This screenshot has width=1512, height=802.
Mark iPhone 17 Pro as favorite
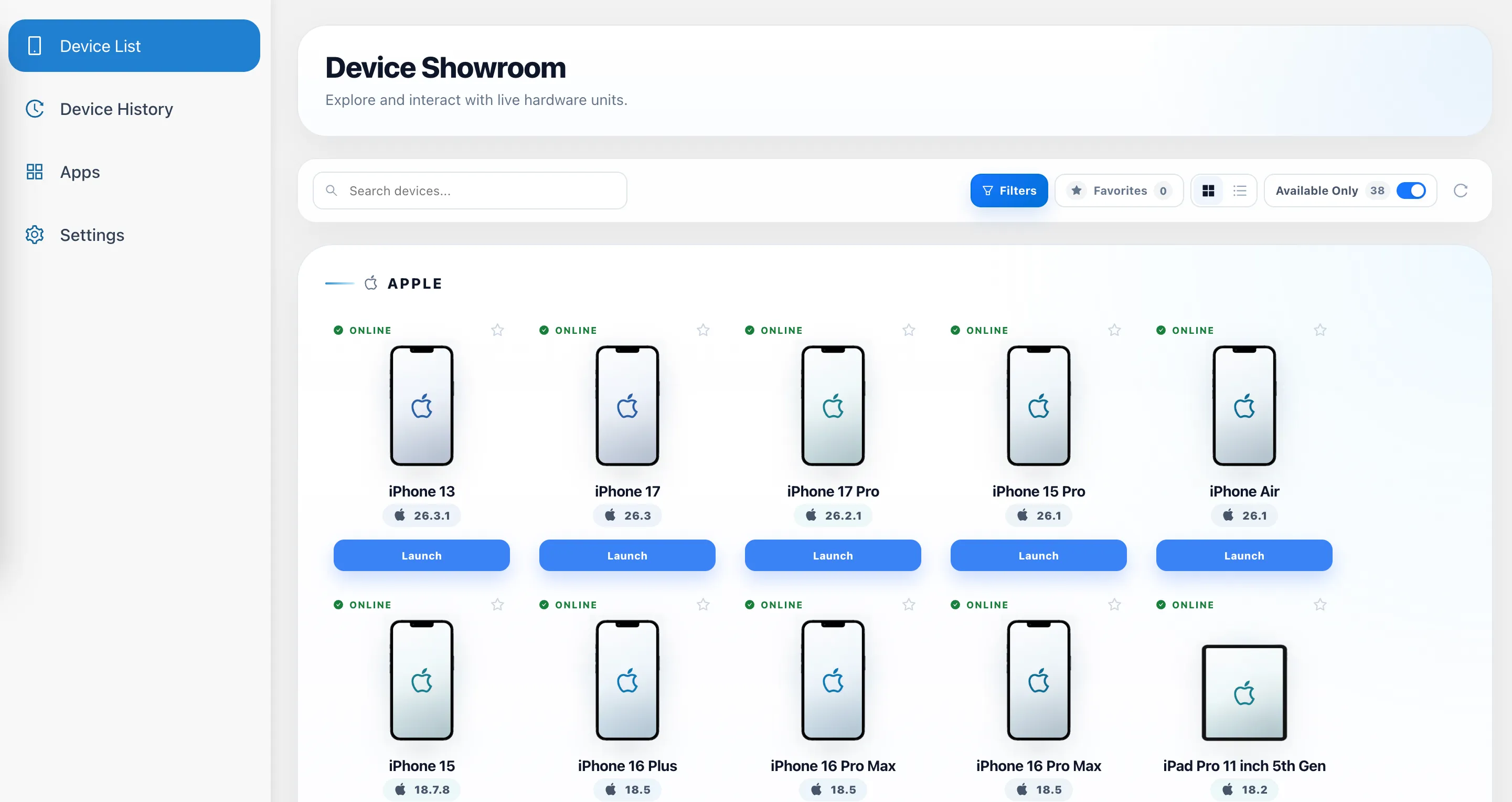pyautogui.click(x=909, y=330)
